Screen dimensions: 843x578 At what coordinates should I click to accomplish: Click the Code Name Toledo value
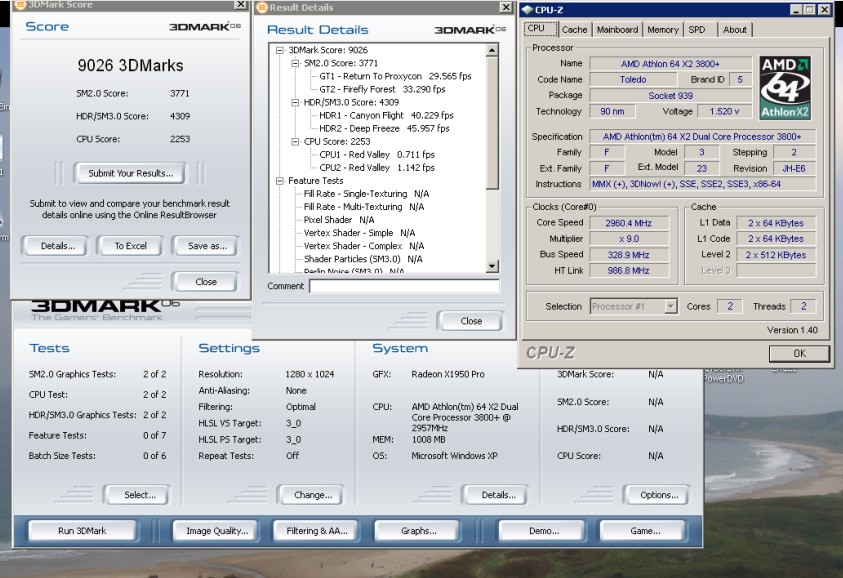(x=633, y=80)
